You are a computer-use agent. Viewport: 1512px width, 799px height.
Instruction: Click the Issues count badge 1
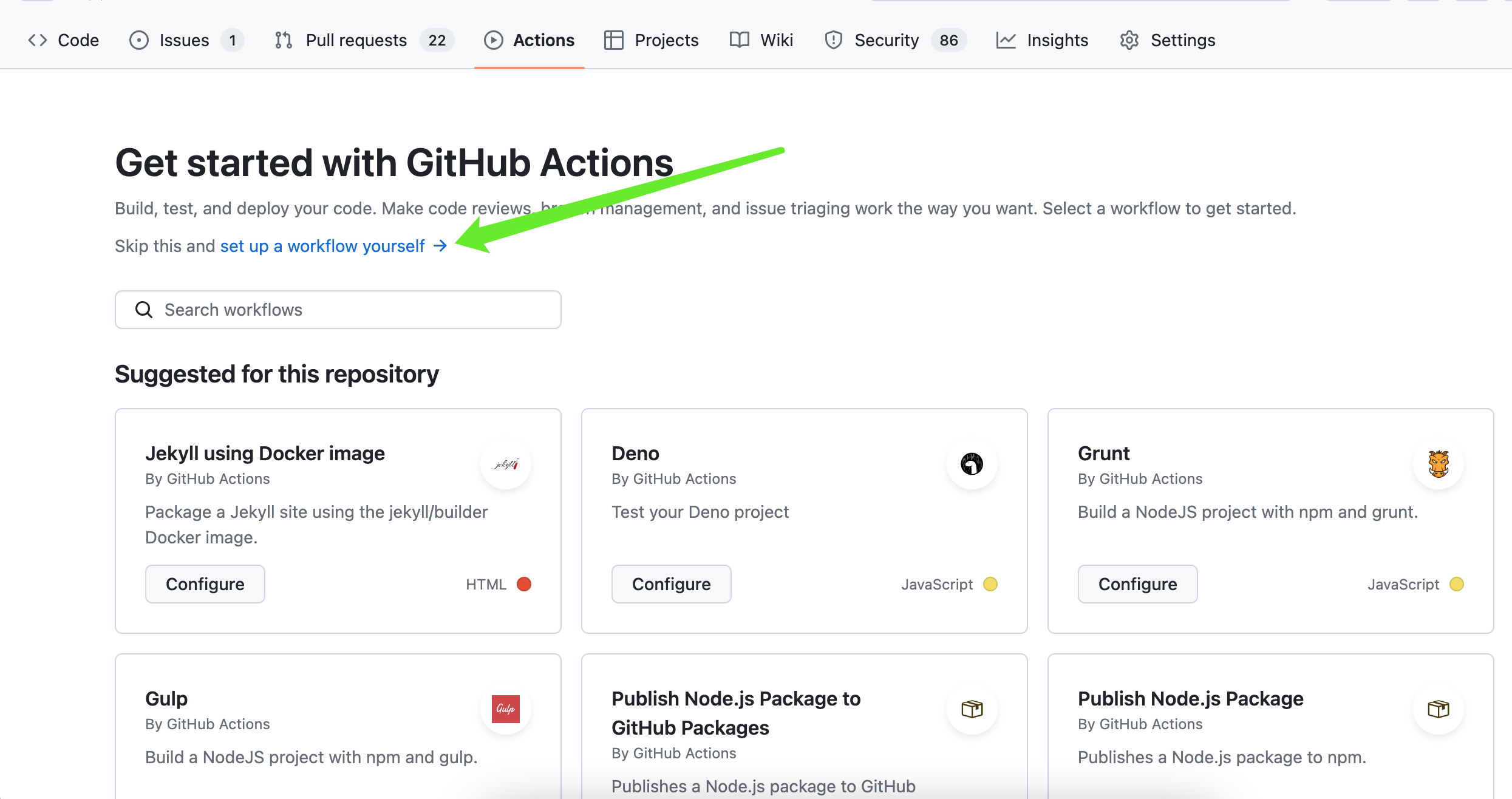233,40
